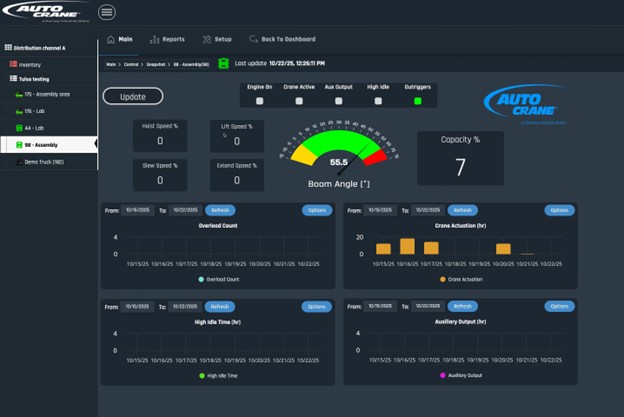This screenshot has height=417, width=624.
Task: Click the Capacity % value panel
Action: pos(460,158)
